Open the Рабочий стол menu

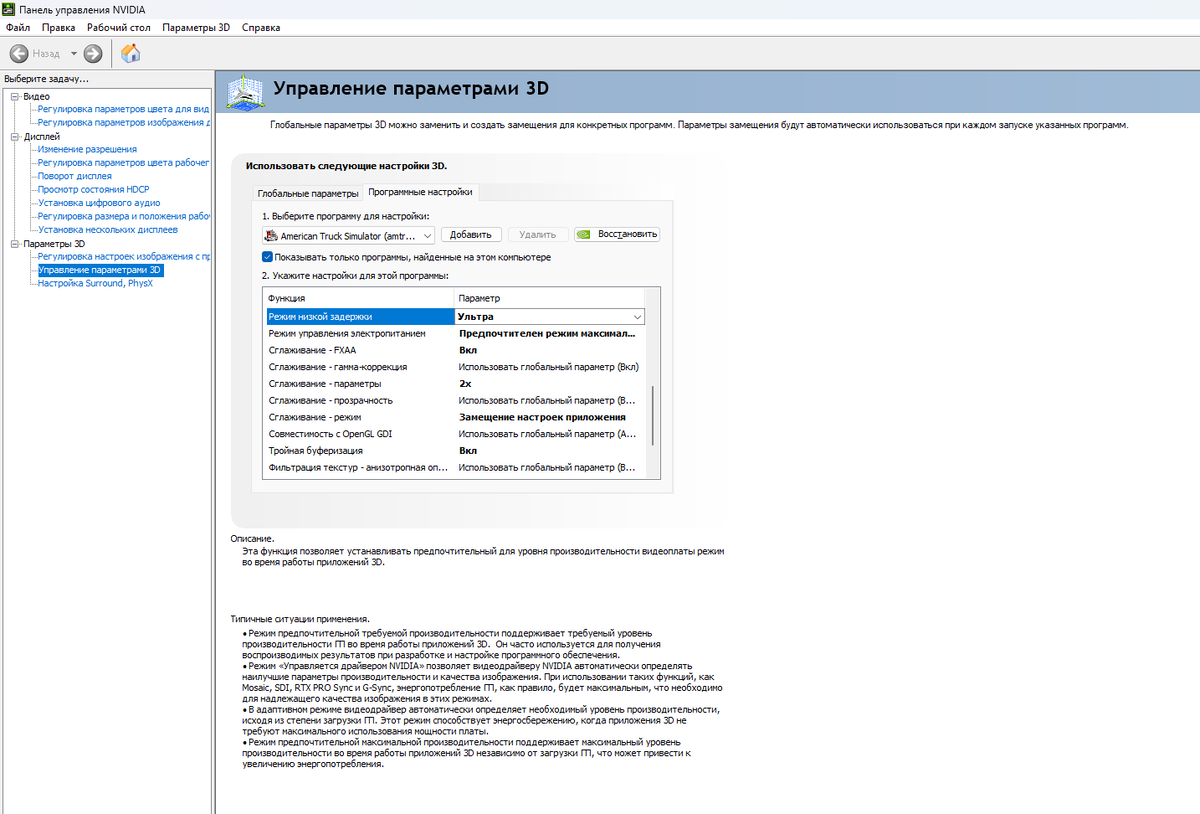[119, 27]
